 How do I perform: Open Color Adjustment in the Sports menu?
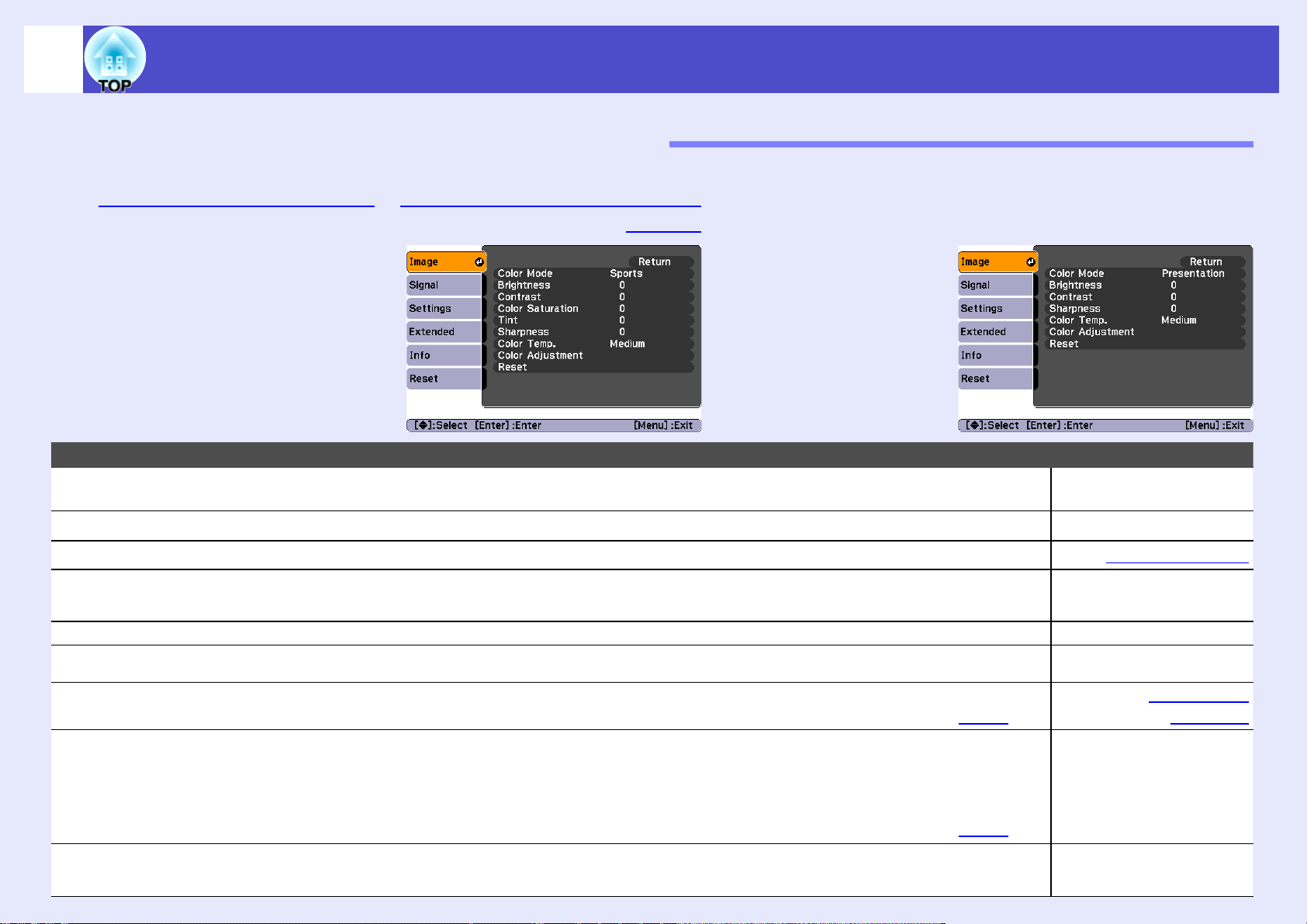point(593,355)
